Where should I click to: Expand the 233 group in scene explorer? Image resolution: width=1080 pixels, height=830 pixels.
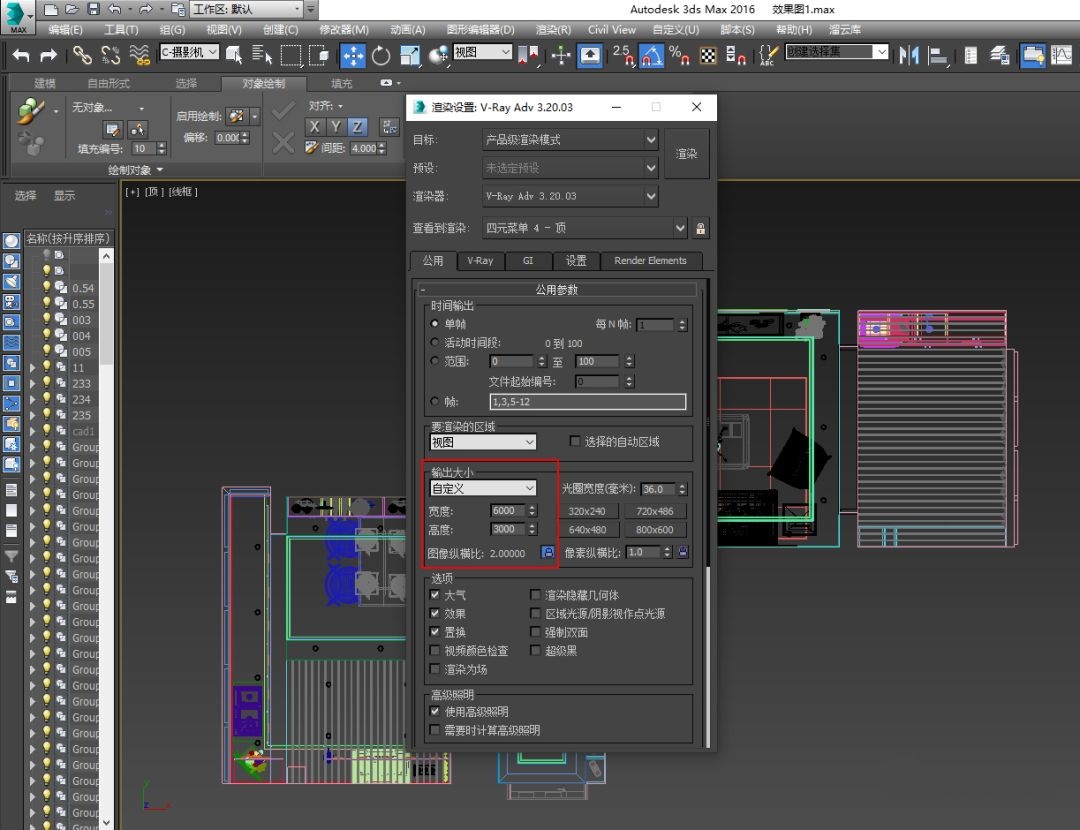32,384
